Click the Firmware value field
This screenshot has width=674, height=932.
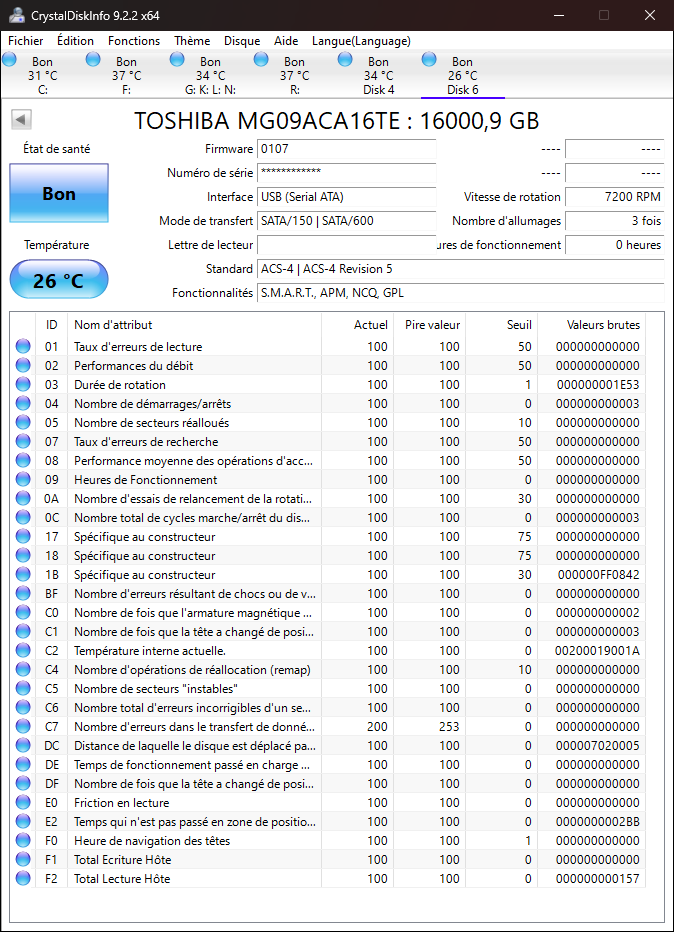[346, 149]
